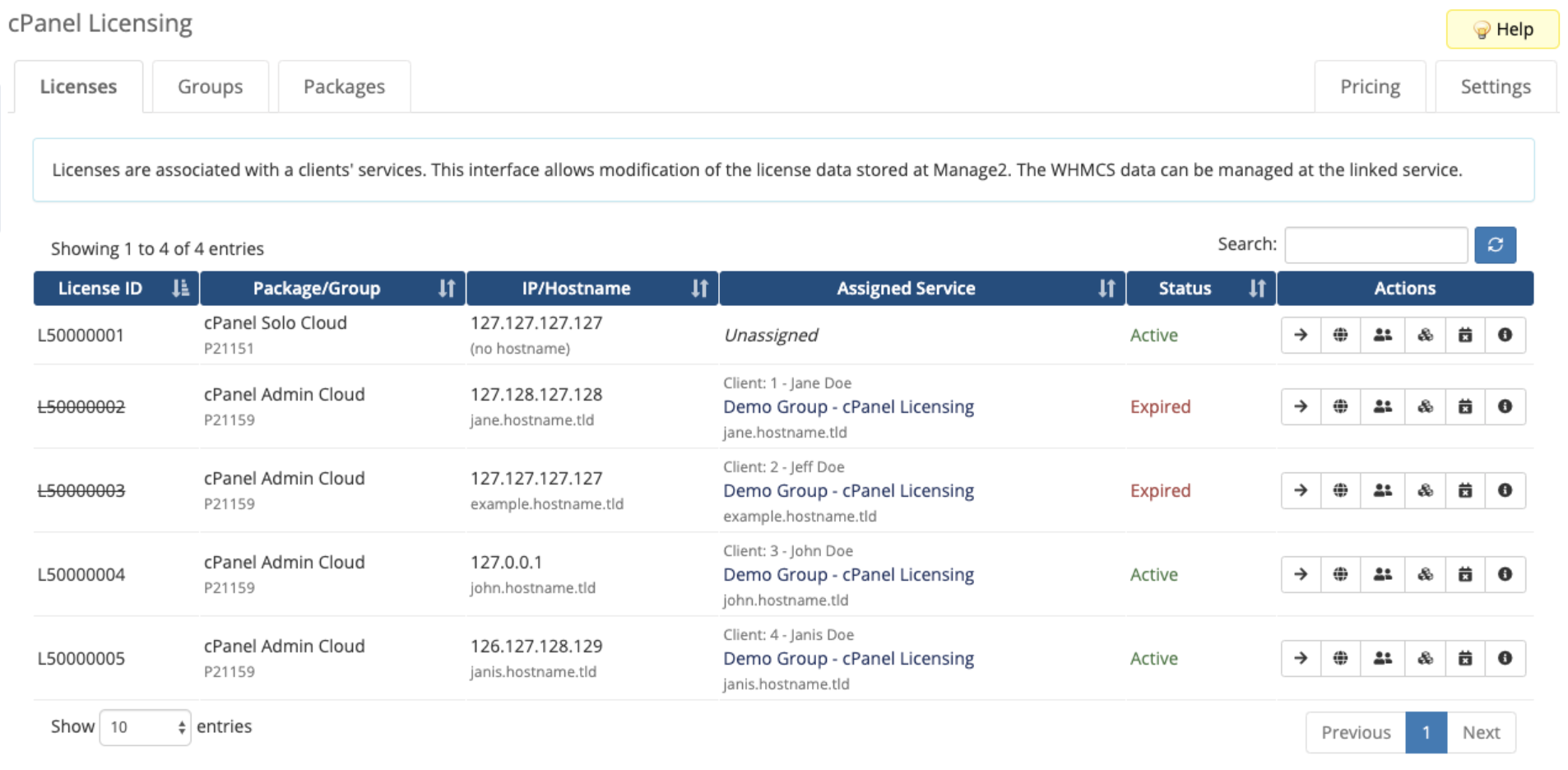Click IP address 126.127.128.129

tap(536, 647)
